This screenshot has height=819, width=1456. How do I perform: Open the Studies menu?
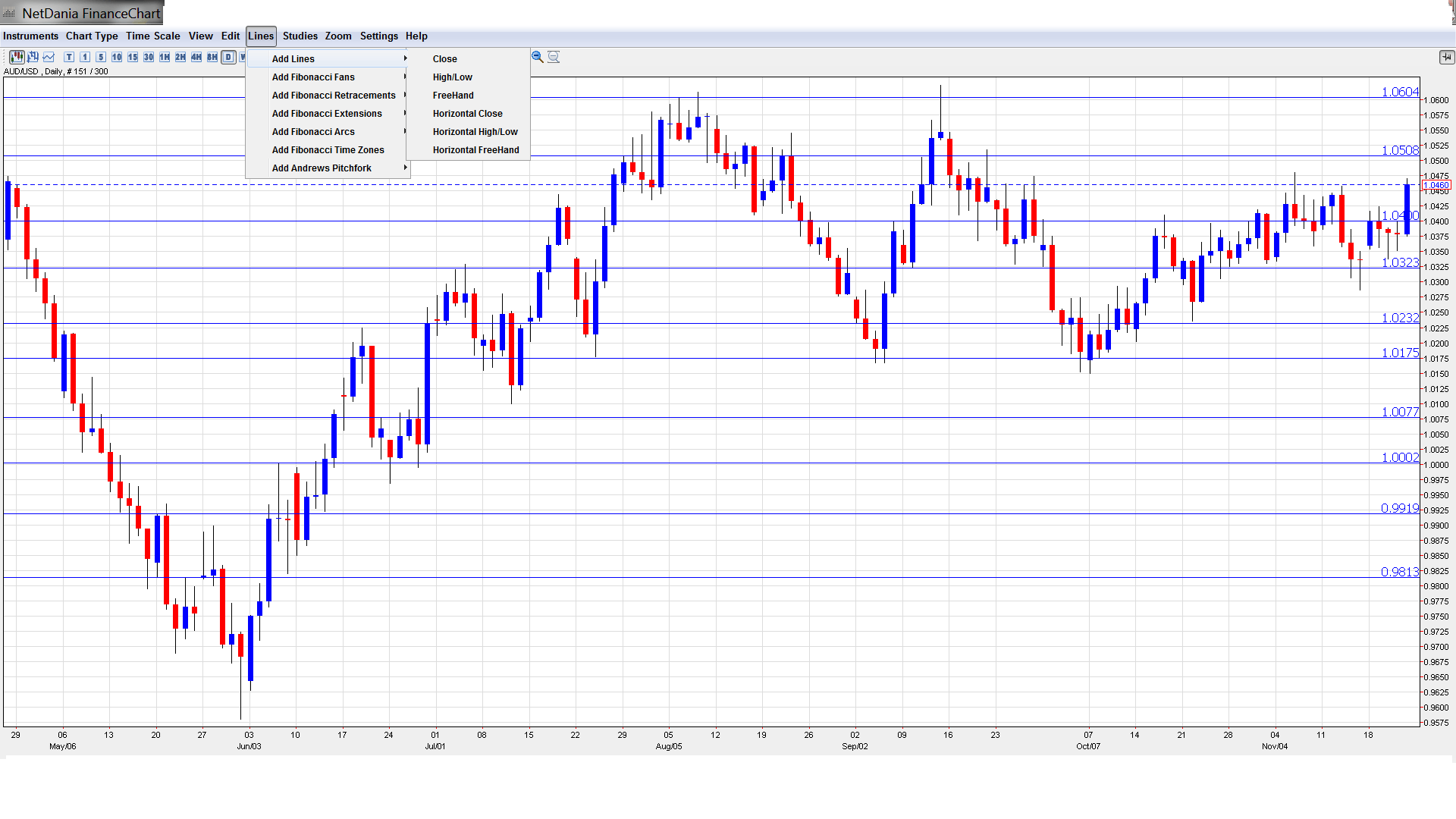click(300, 36)
